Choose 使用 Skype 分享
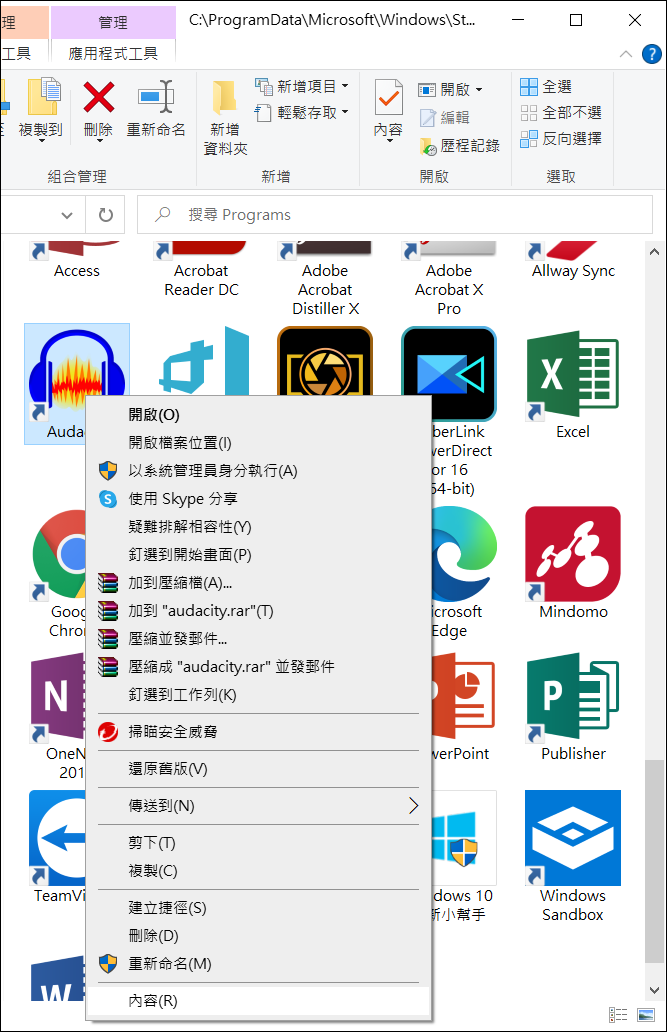The height and width of the screenshot is (1032, 667). point(258,499)
